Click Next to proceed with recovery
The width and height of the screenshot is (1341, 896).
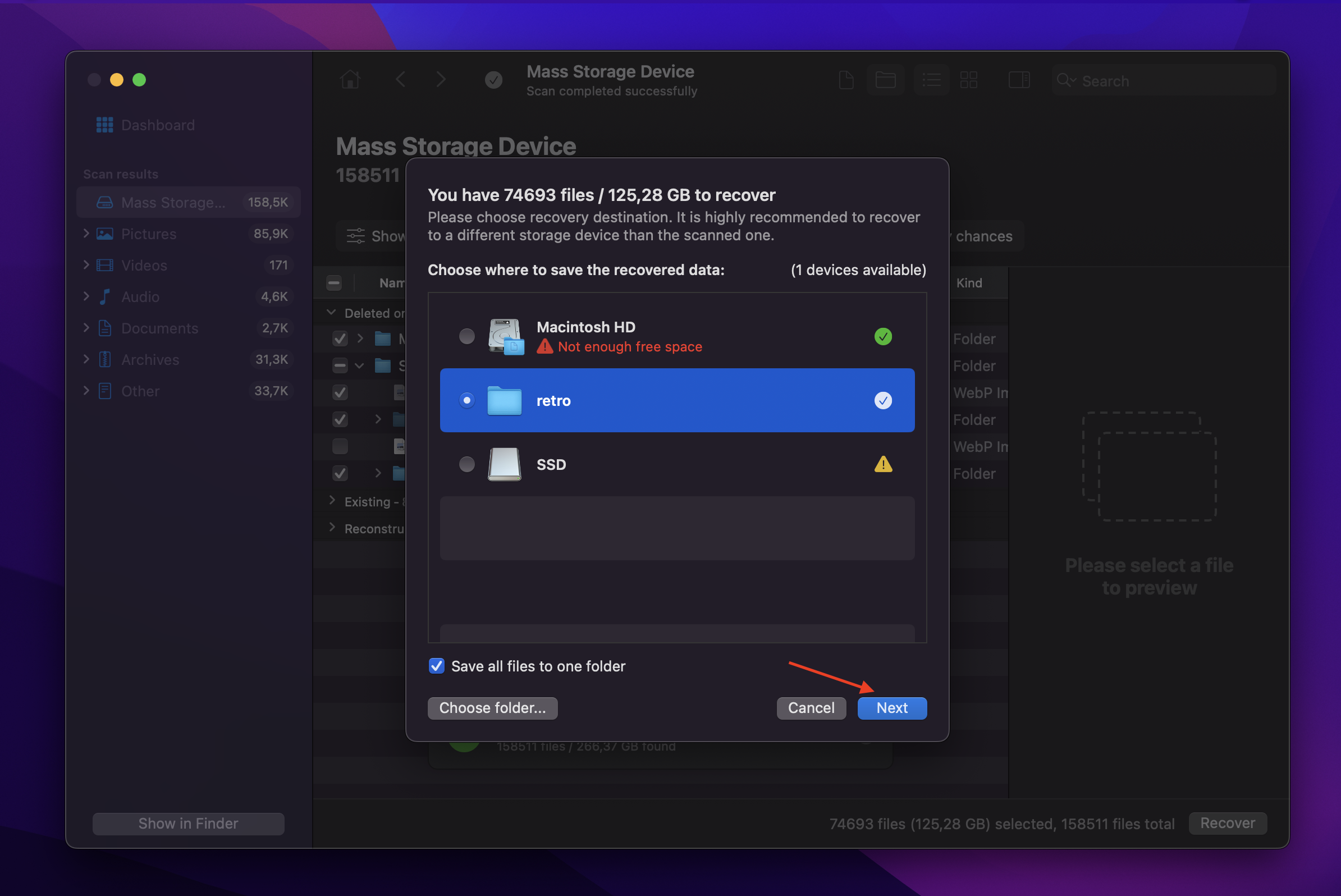click(892, 708)
